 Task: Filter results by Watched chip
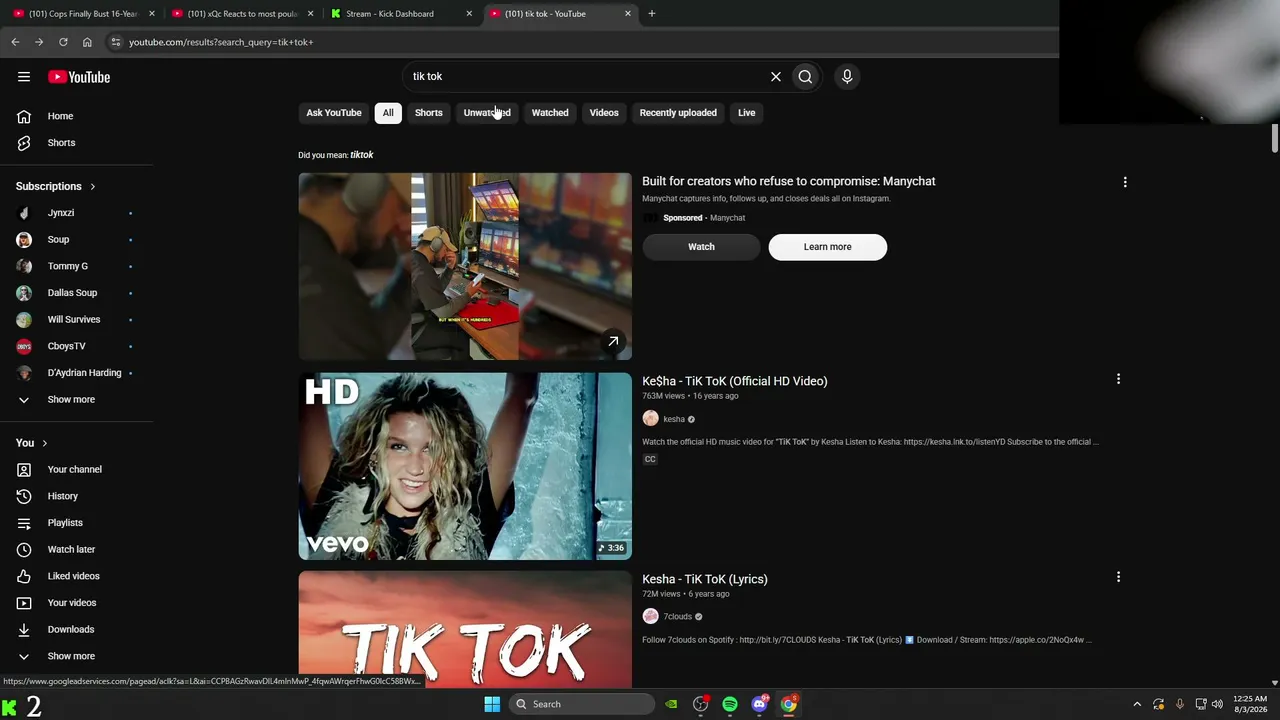pyautogui.click(x=550, y=113)
